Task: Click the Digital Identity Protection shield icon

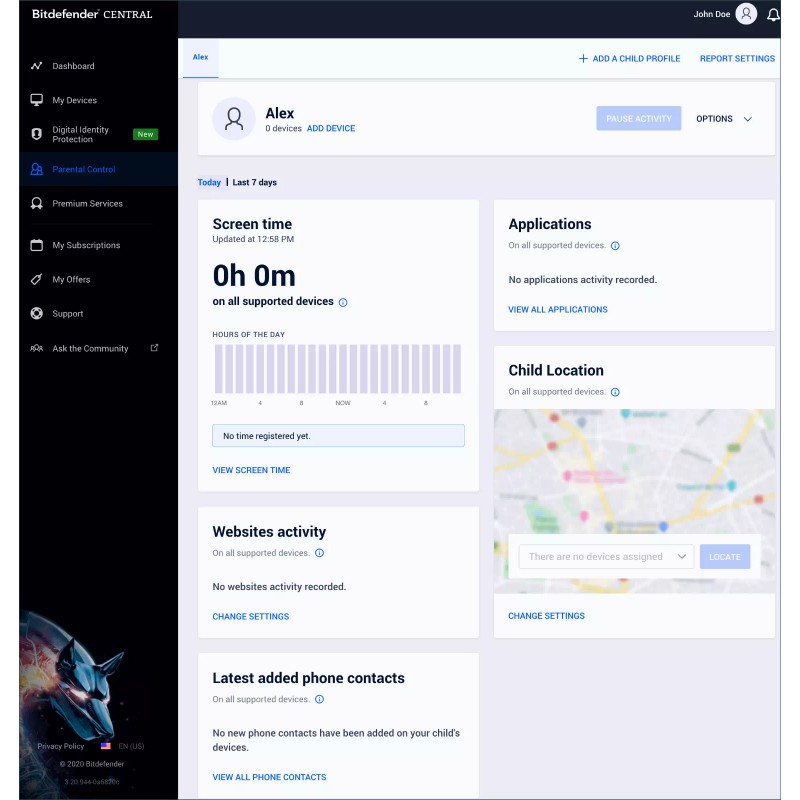Action: (x=37, y=134)
